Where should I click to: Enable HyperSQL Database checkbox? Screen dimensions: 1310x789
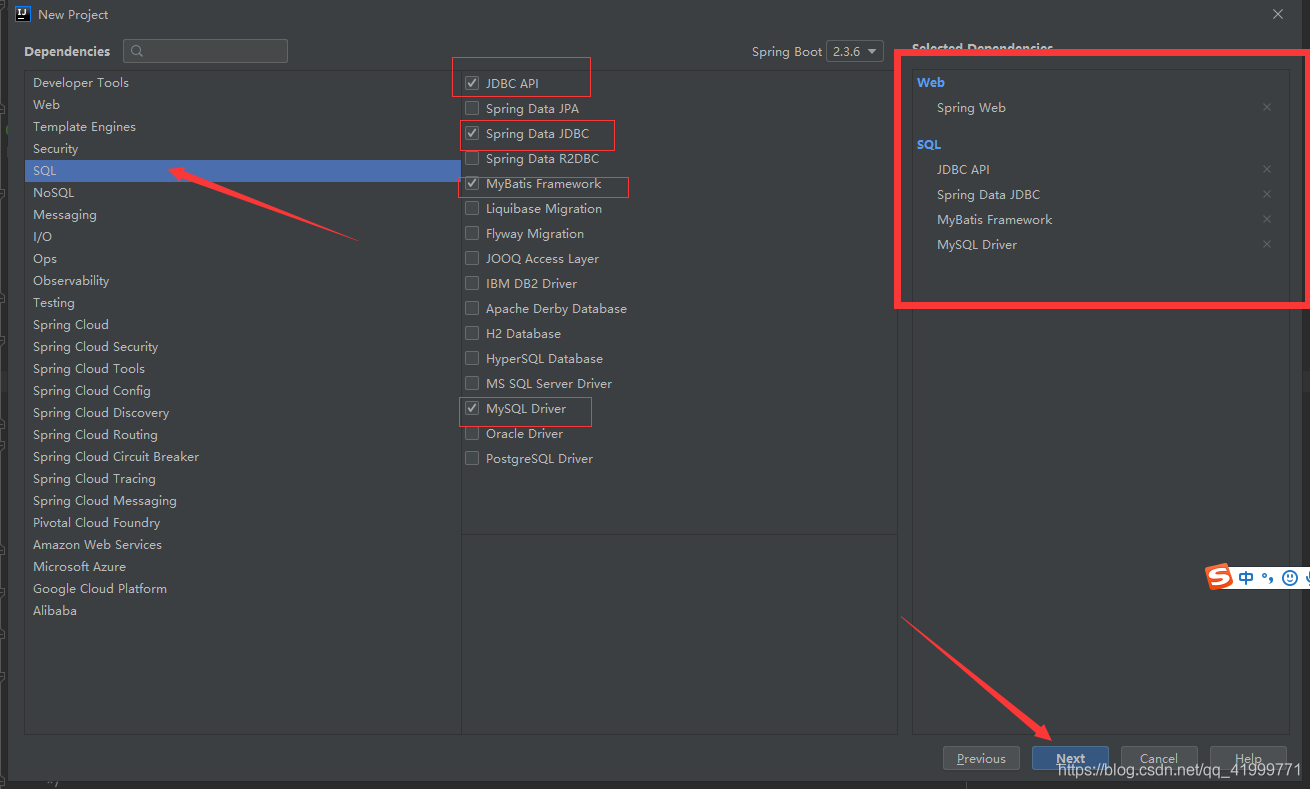coord(472,358)
